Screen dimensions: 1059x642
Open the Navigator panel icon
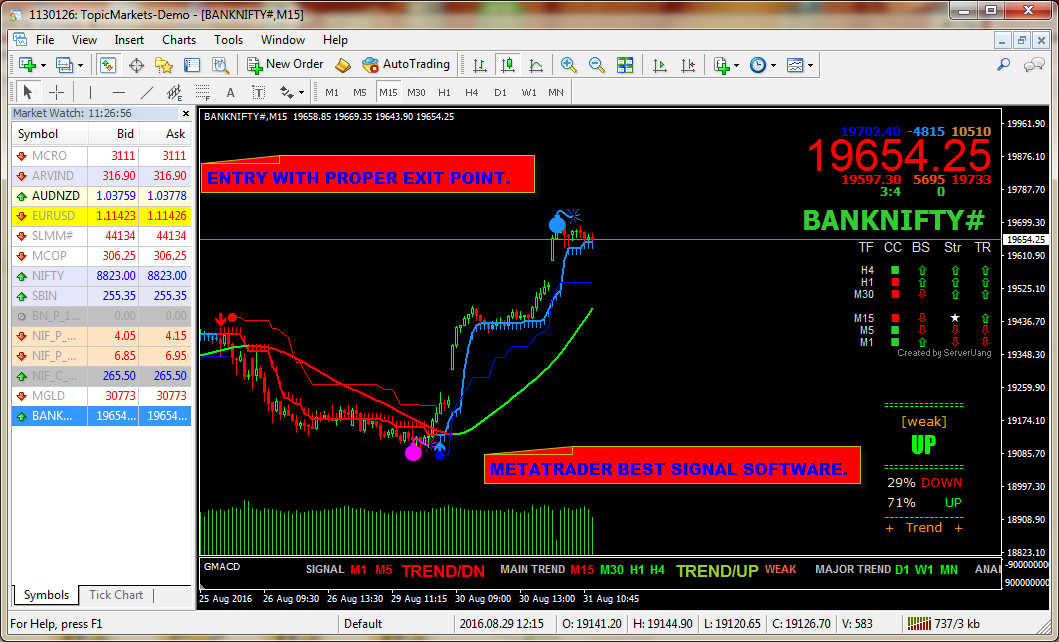(164, 65)
